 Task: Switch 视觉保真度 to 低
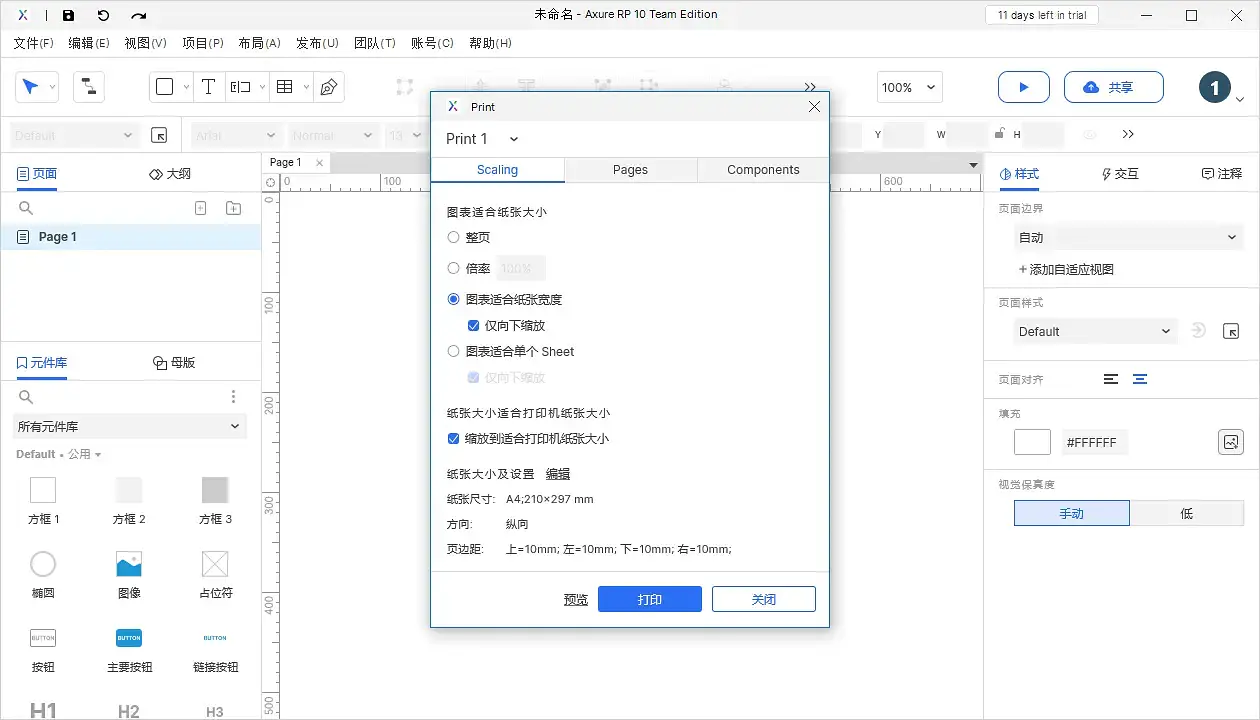[x=1188, y=512]
